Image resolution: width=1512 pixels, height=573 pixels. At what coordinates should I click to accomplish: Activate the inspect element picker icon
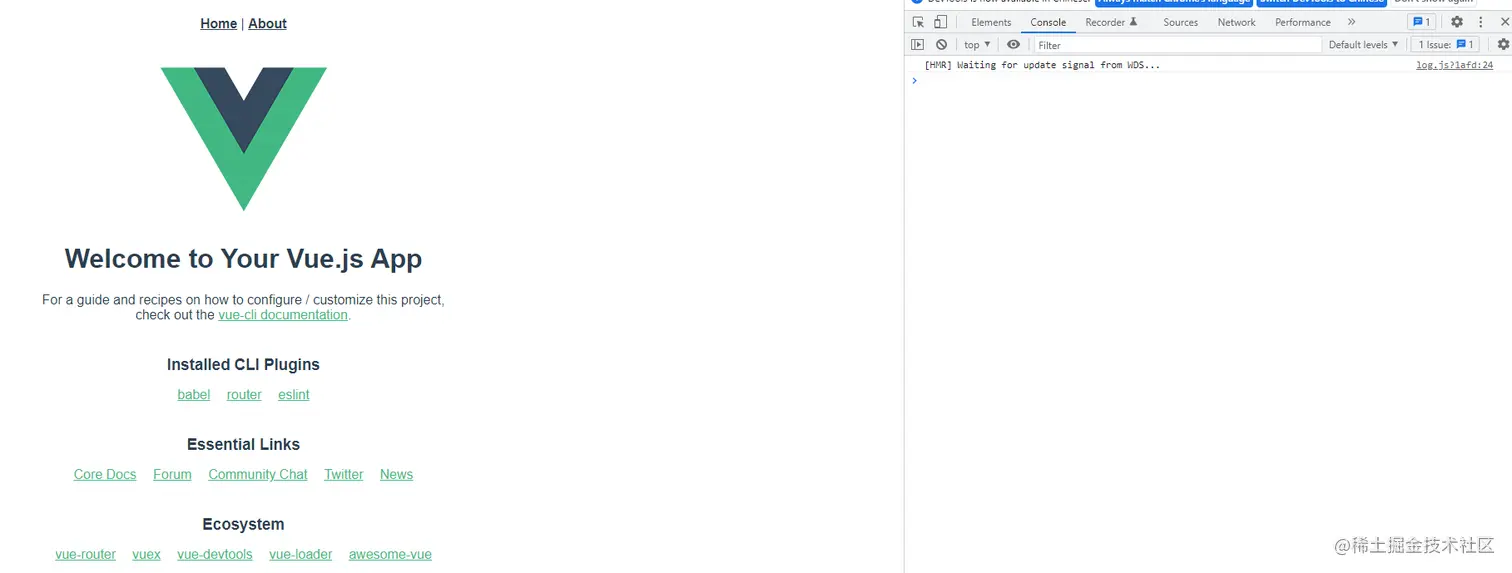(x=918, y=22)
